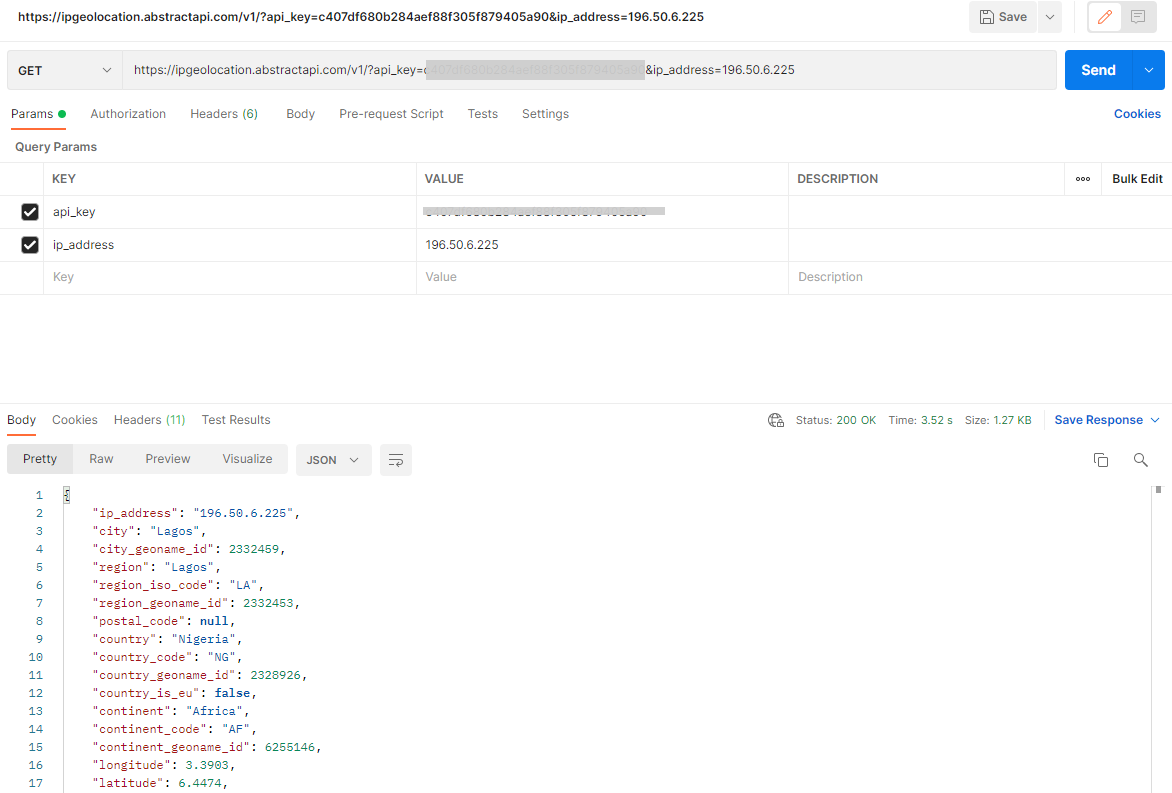Select the Raw view
1172x793 pixels.
pos(101,459)
